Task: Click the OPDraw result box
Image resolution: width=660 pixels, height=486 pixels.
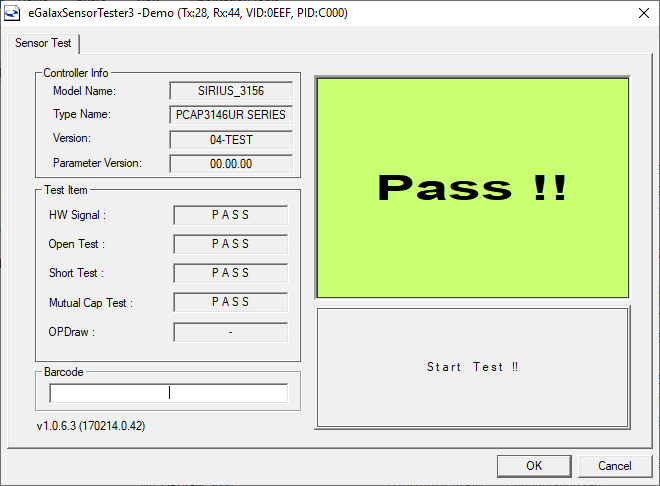Action: (x=230, y=332)
